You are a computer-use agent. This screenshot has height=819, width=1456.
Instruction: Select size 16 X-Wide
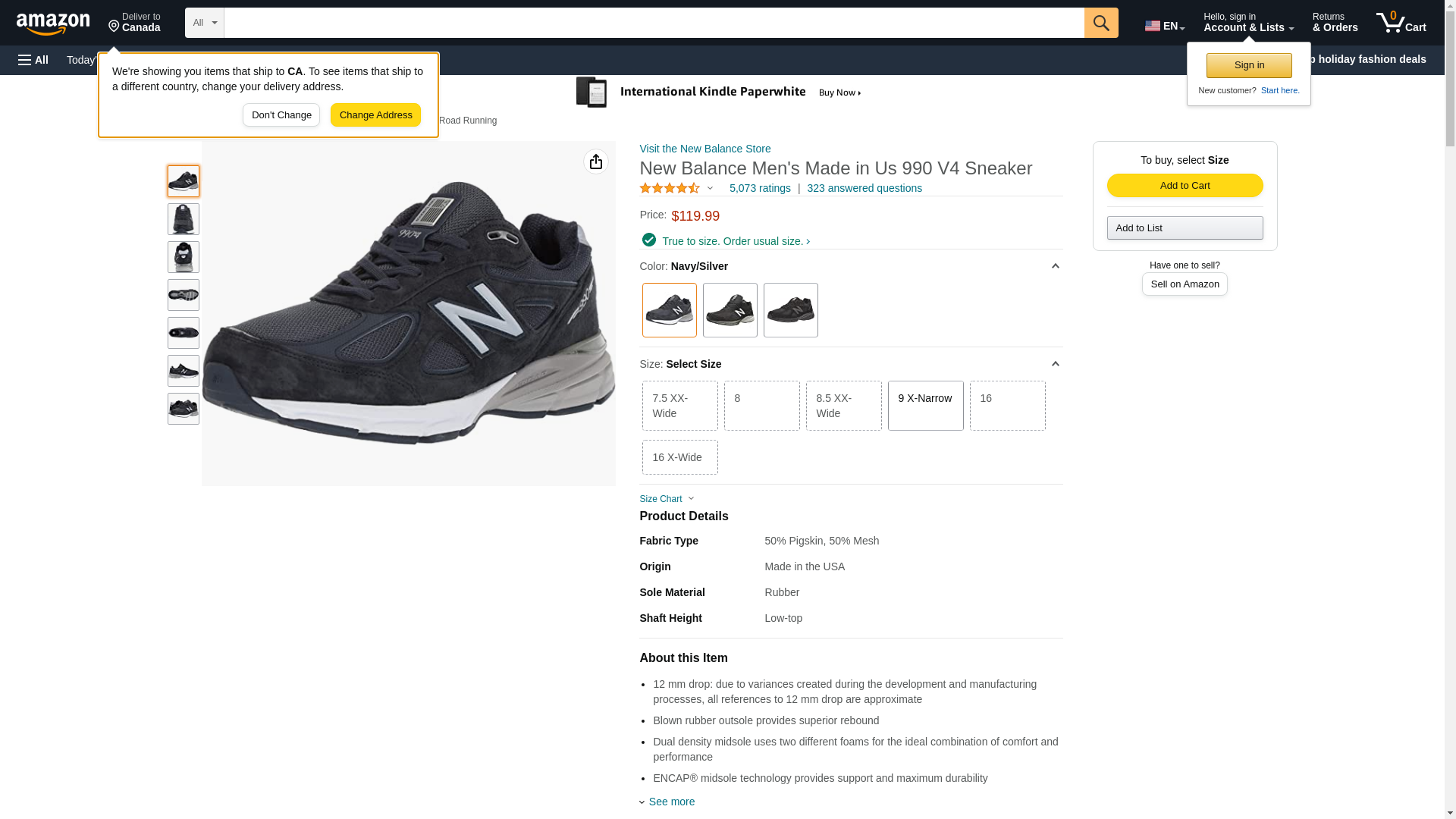[679, 457]
